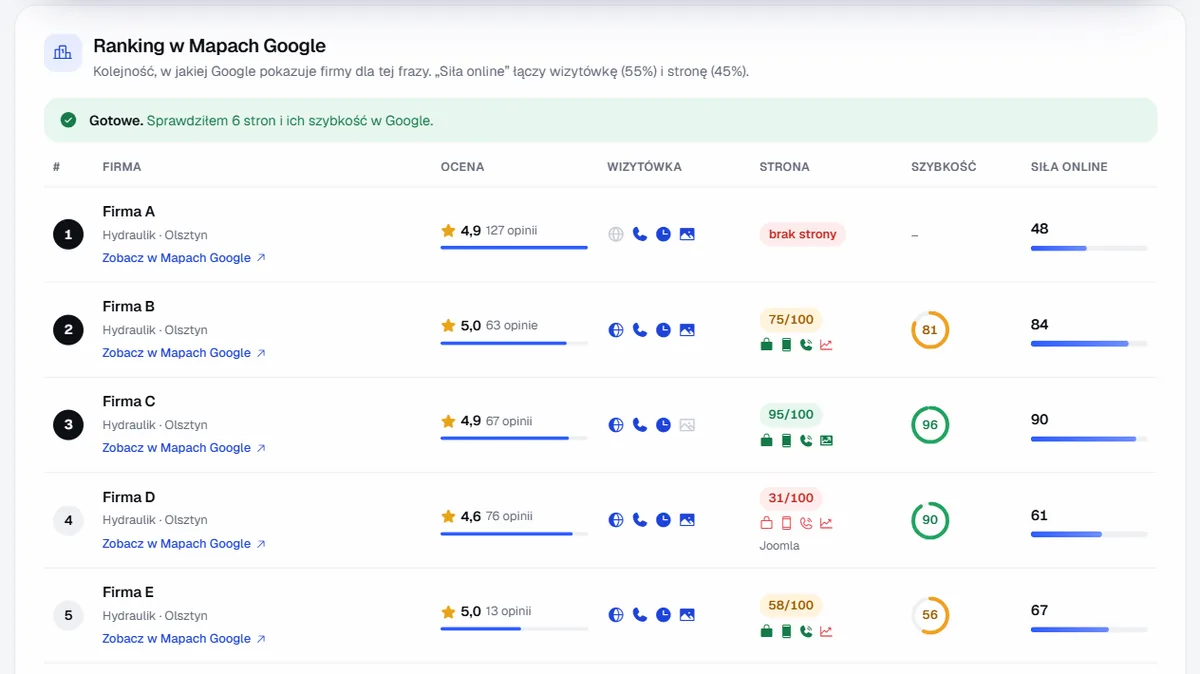Click the speed gauge showing 81
This screenshot has width=1200, height=674.
[930, 330]
